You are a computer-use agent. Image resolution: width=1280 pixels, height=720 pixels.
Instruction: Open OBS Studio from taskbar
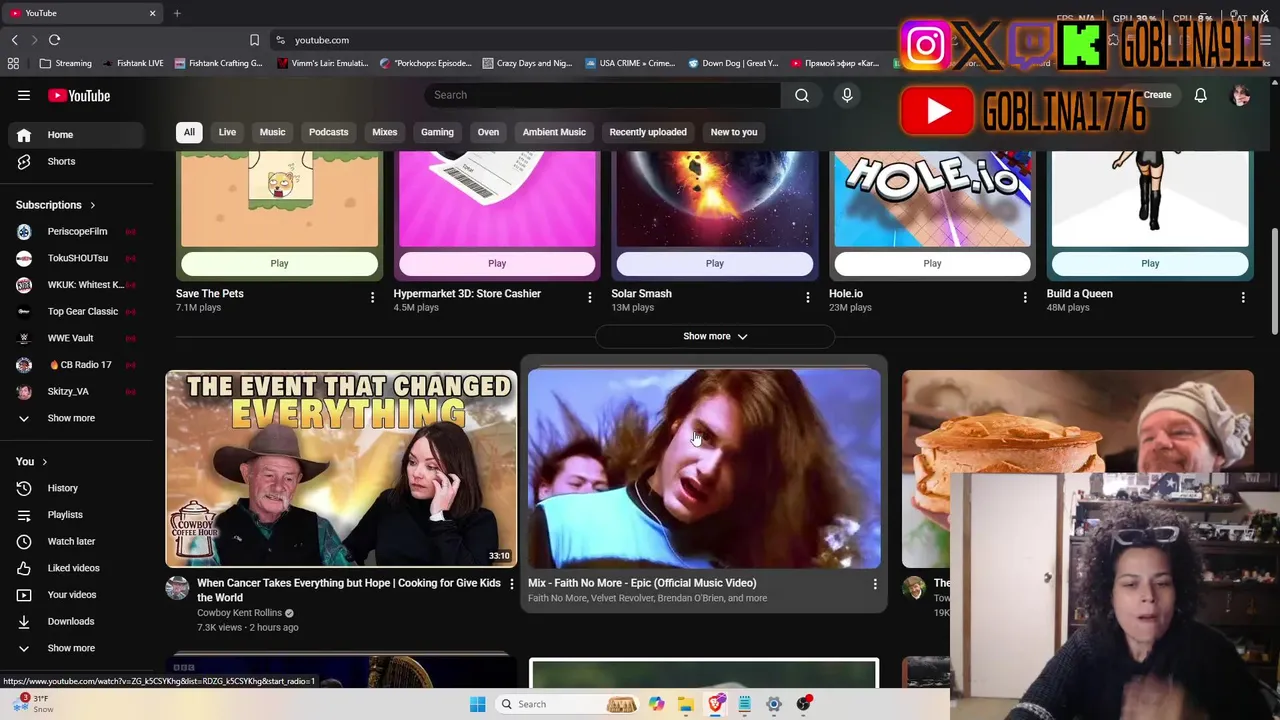tap(804, 704)
